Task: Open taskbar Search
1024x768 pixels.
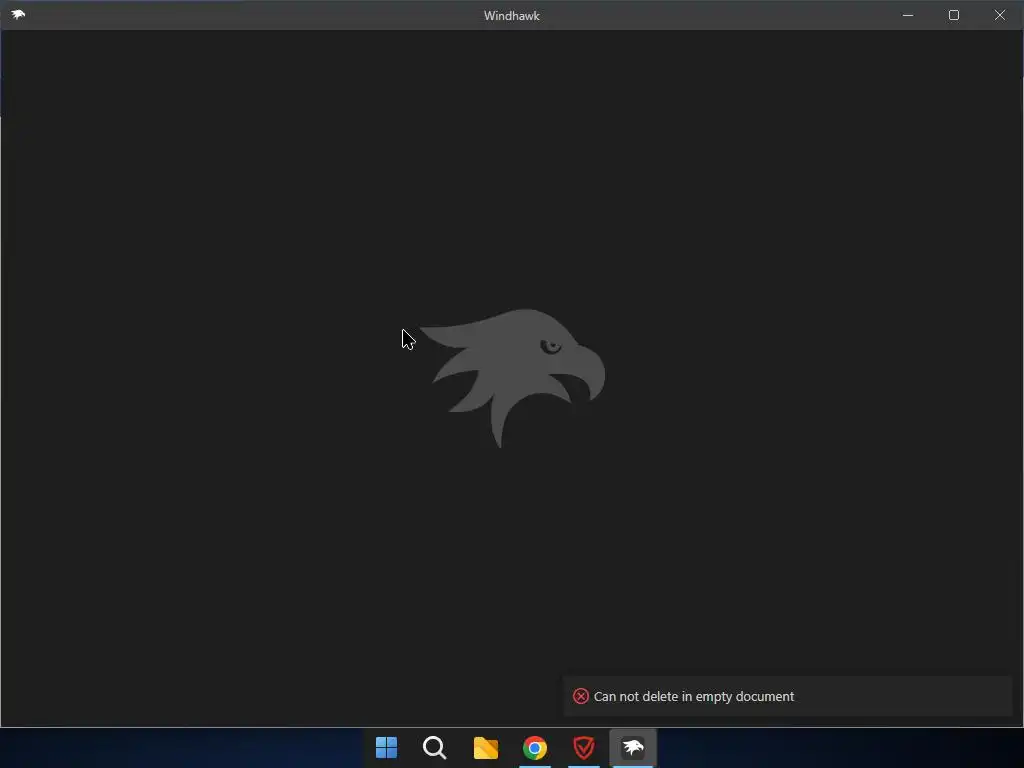Action: 435,748
